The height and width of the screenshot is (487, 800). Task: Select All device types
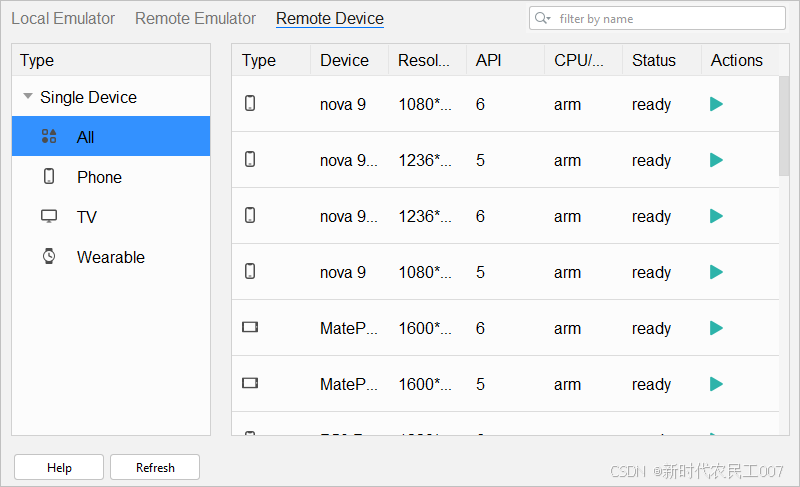coord(111,136)
